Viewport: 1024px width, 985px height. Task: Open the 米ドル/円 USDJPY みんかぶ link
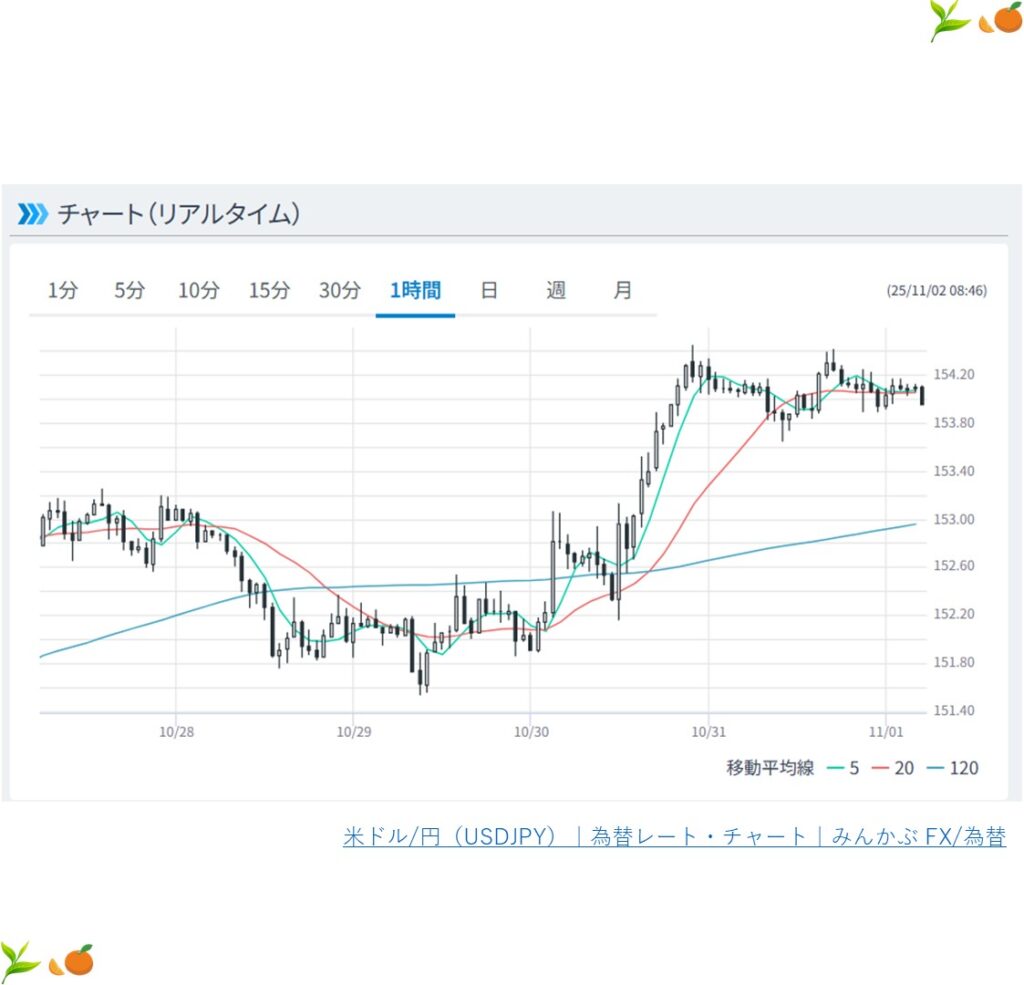click(674, 837)
